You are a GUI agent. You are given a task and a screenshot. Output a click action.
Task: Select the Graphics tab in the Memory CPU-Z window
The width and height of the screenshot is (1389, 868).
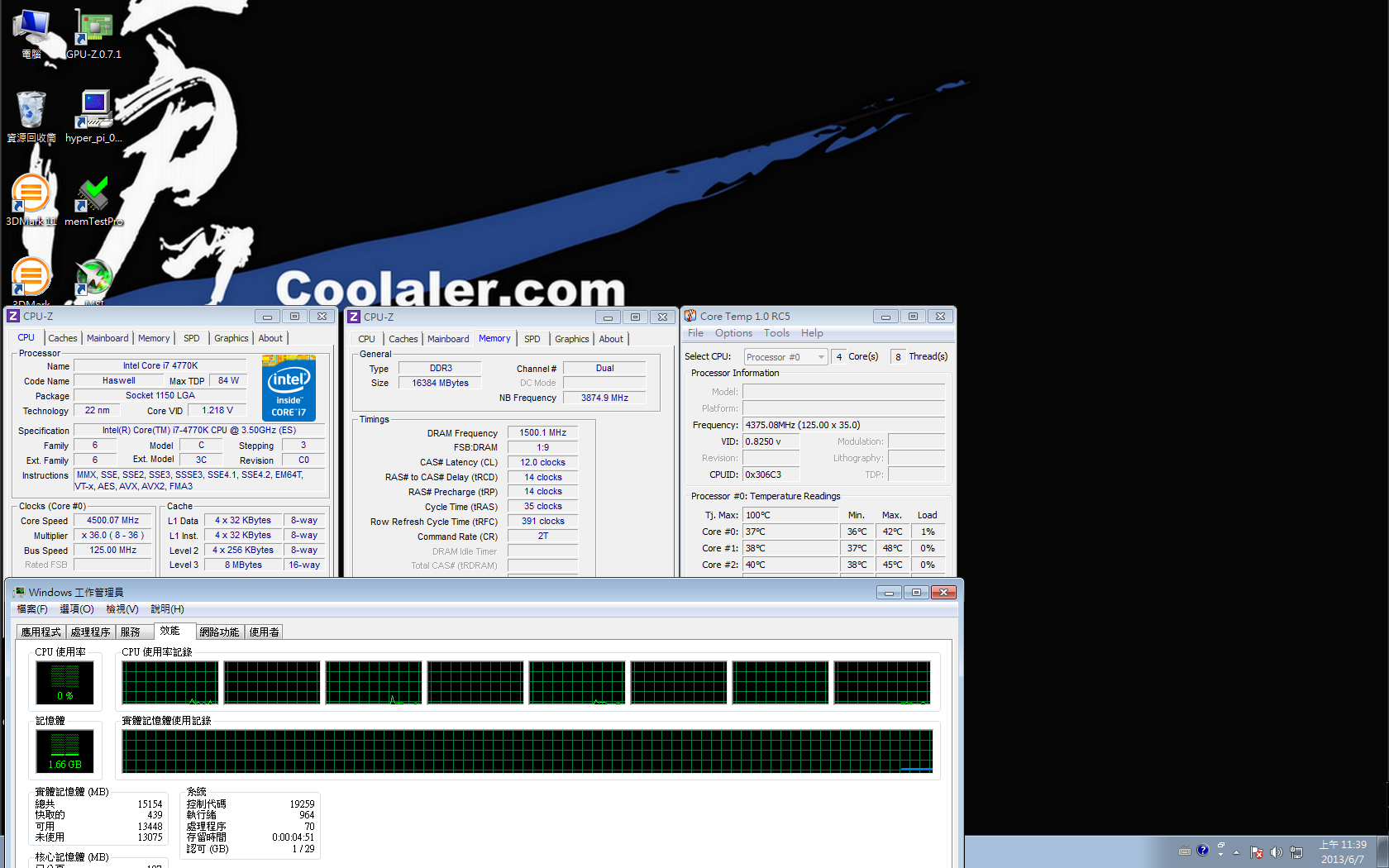click(x=572, y=339)
